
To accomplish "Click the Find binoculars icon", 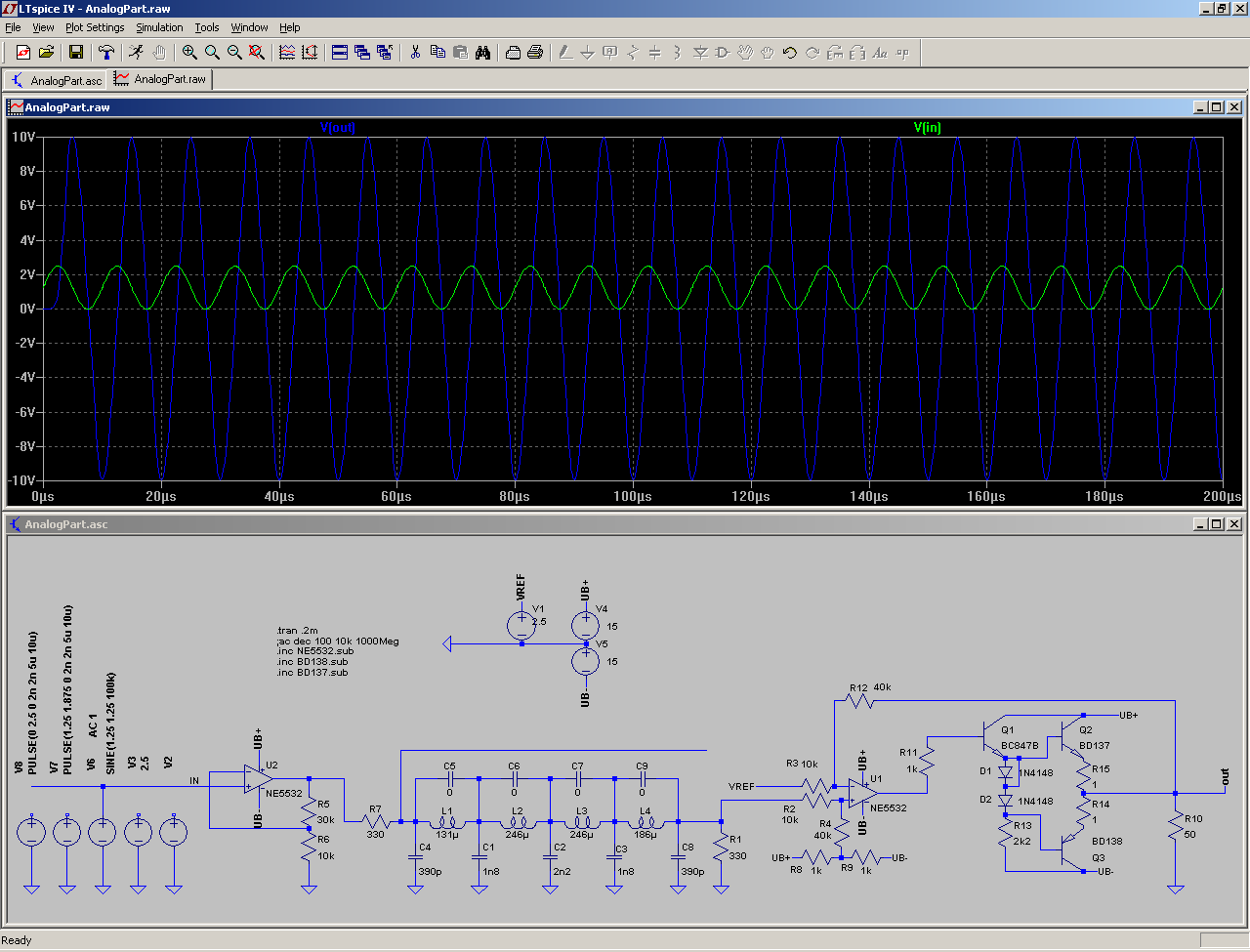I will click(x=482, y=52).
